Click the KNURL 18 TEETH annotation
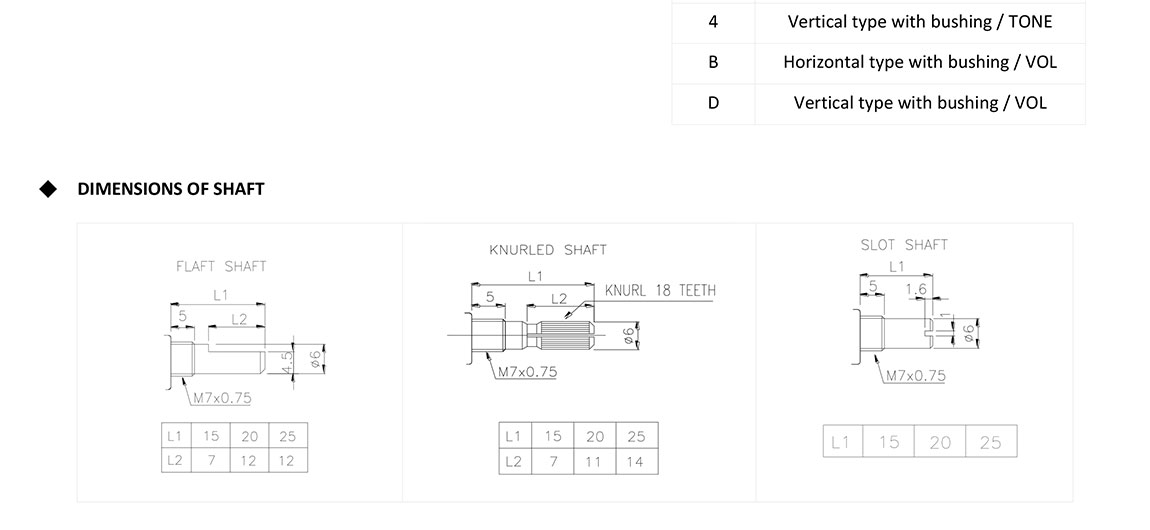This screenshot has height=530, width=1150. pyautogui.click(x=660, y=291)
